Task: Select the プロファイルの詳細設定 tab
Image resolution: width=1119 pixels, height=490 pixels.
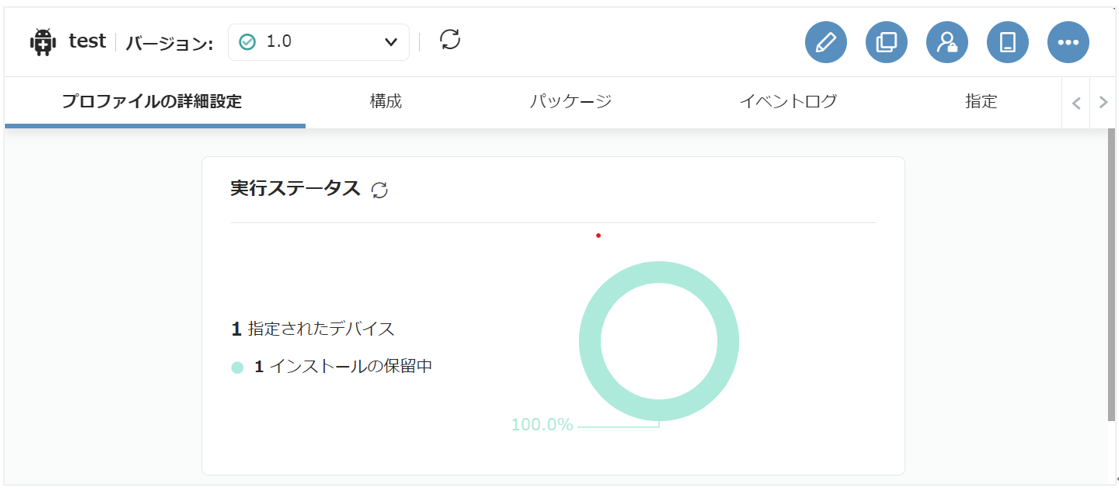Action: 152,101
